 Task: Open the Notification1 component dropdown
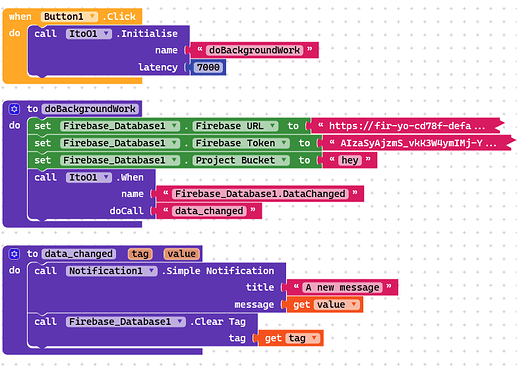pos(112,271)
